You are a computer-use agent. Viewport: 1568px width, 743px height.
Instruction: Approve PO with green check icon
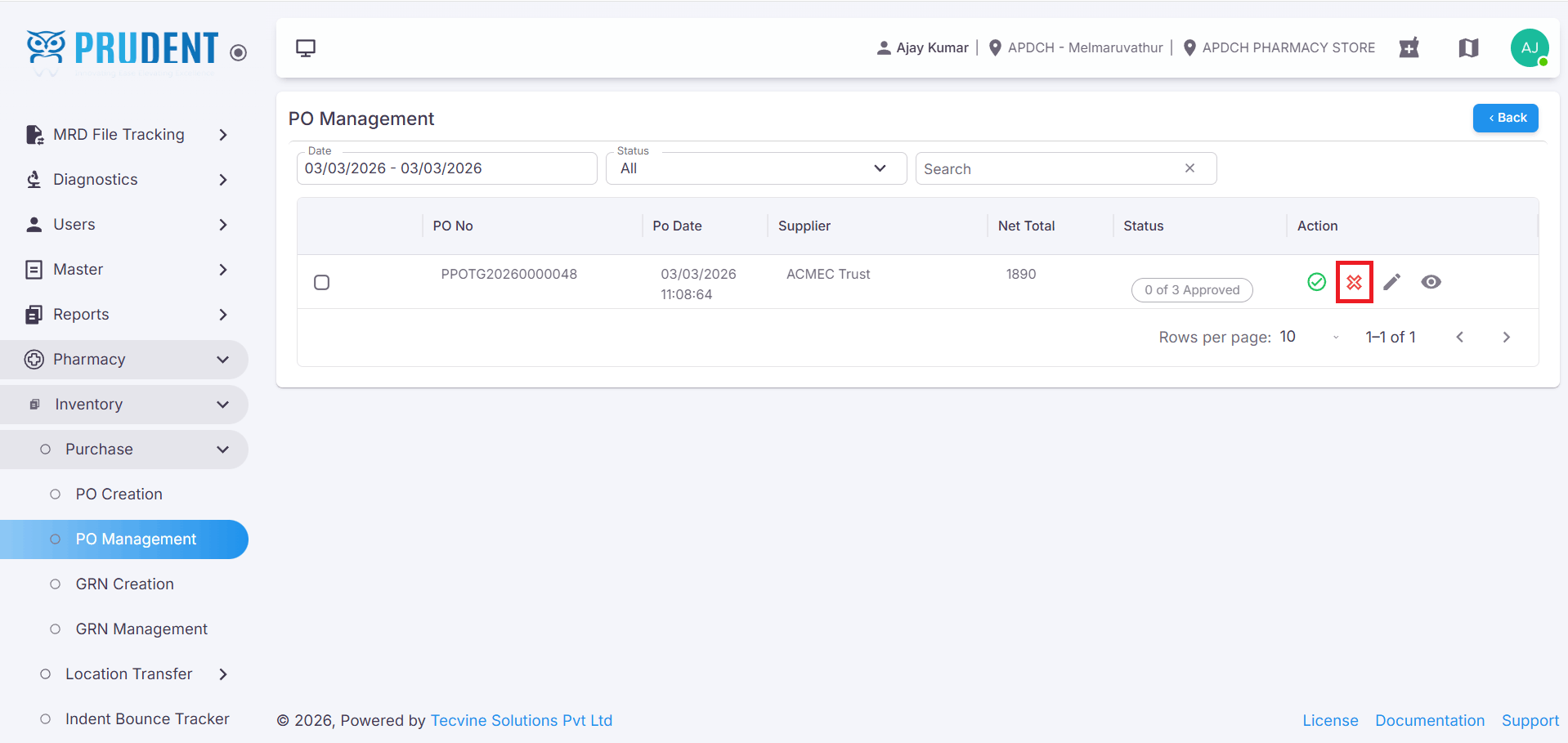click(x=1316, y=282)
